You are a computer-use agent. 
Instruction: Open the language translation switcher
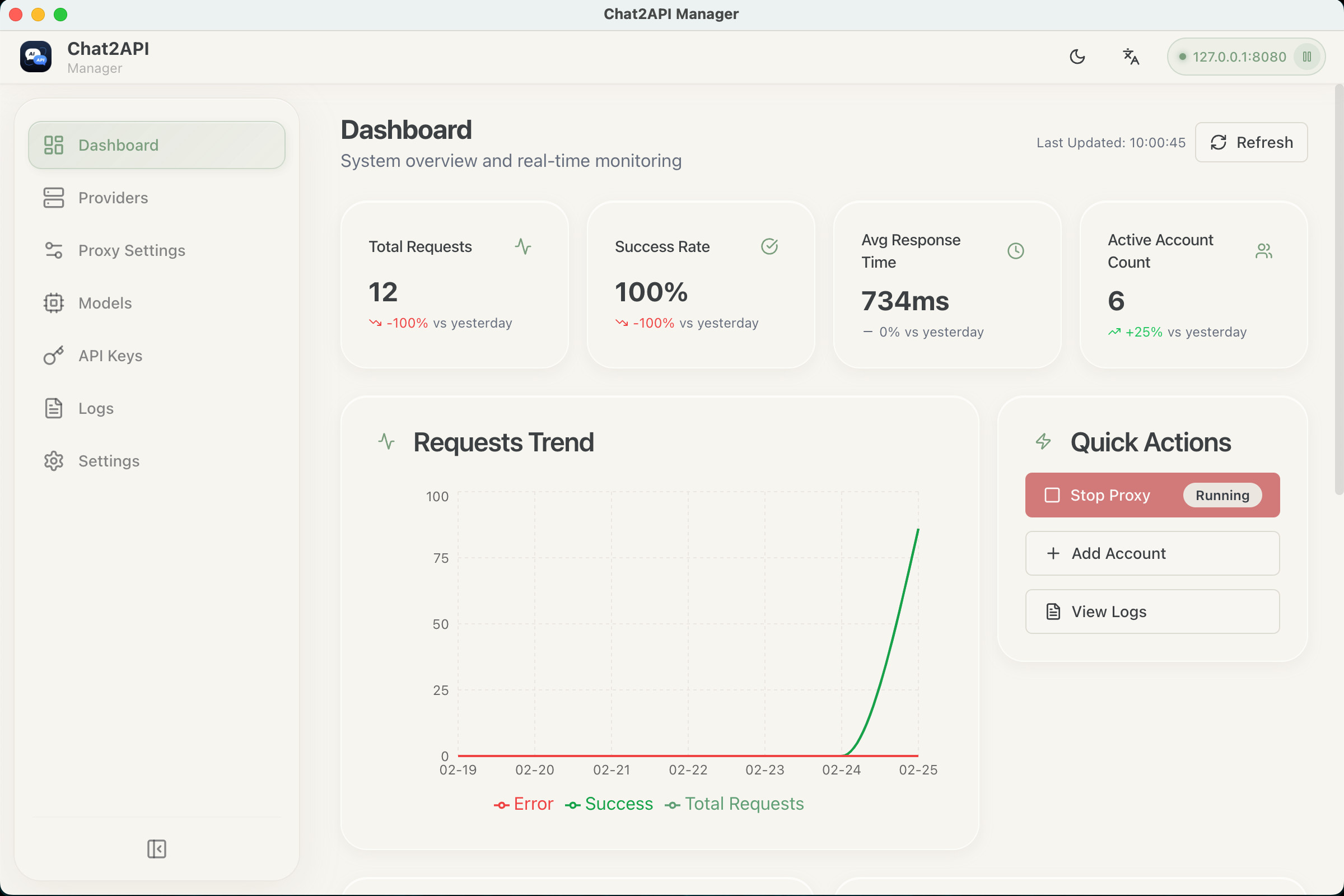point(1131,57)
